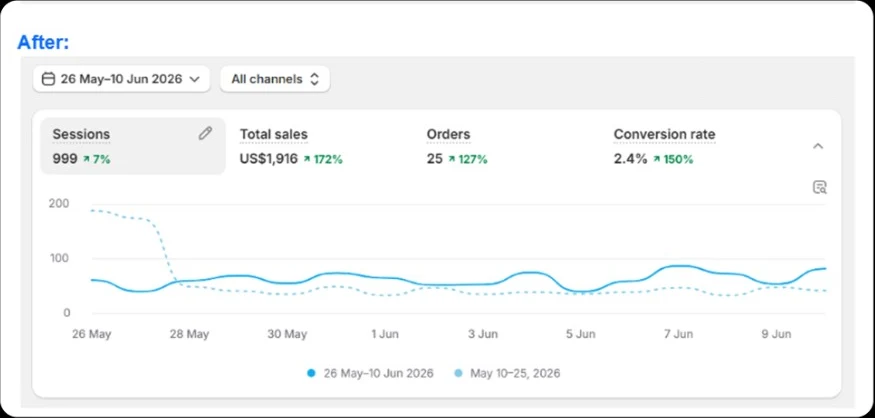
Task: Click the 25 orders value
Action: coord(435,159)
